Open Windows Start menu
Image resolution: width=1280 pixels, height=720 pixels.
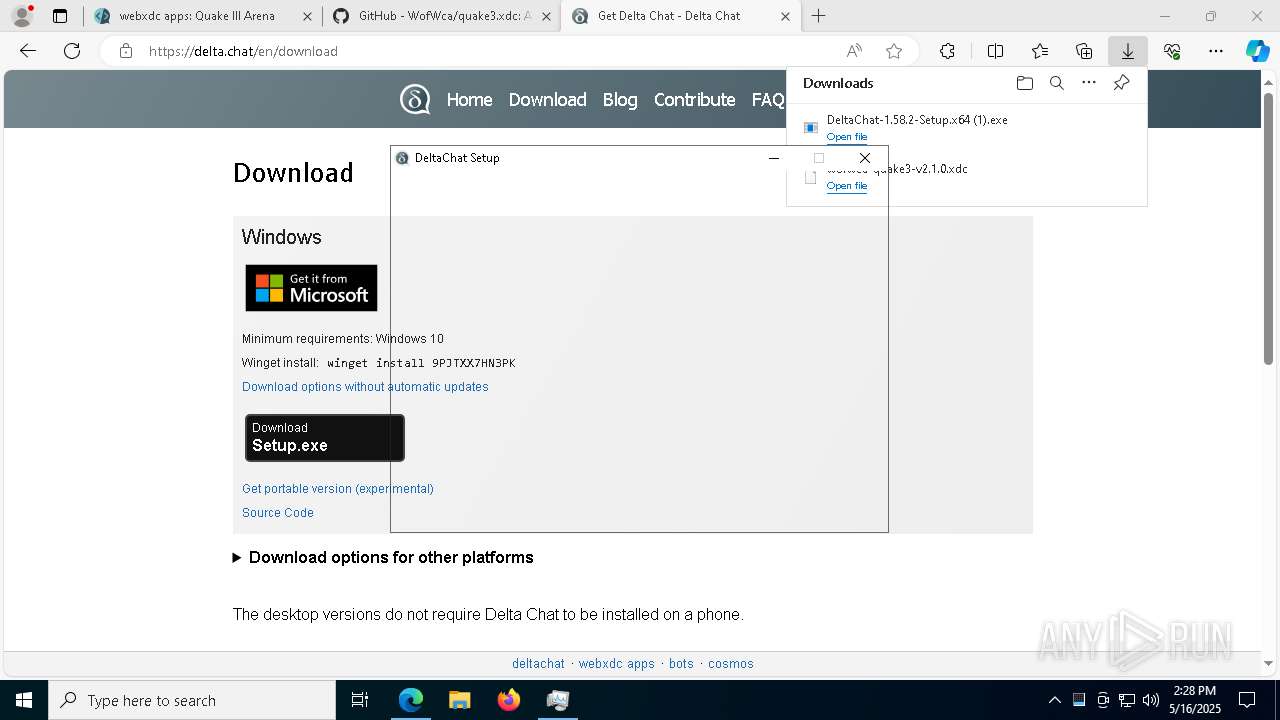(24, 700)
